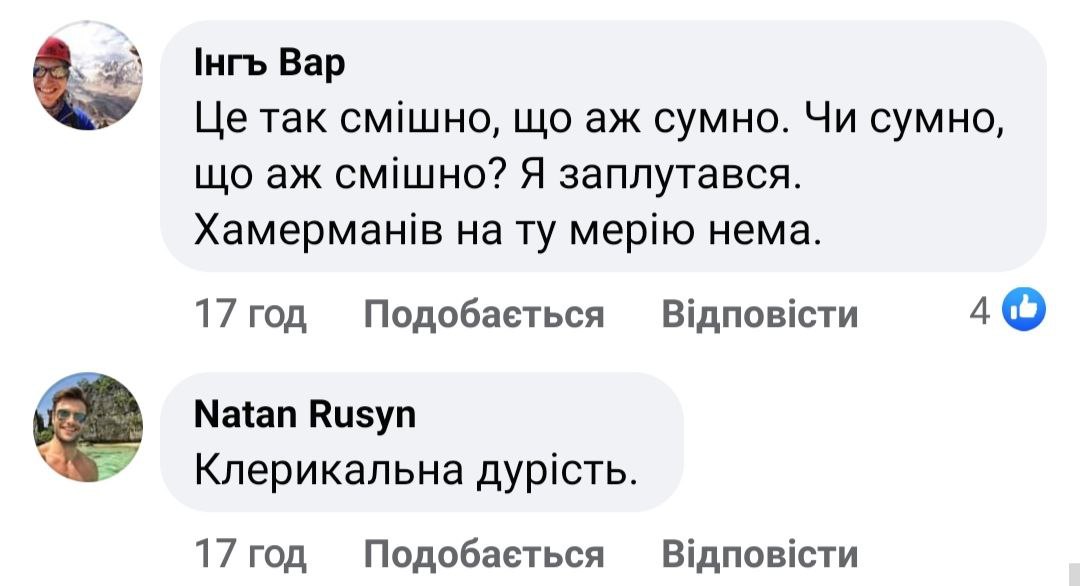Click the 17 год timestamp under Інгъ Вар's comment
Screen dimensions: 1080x586
(250, 315)
